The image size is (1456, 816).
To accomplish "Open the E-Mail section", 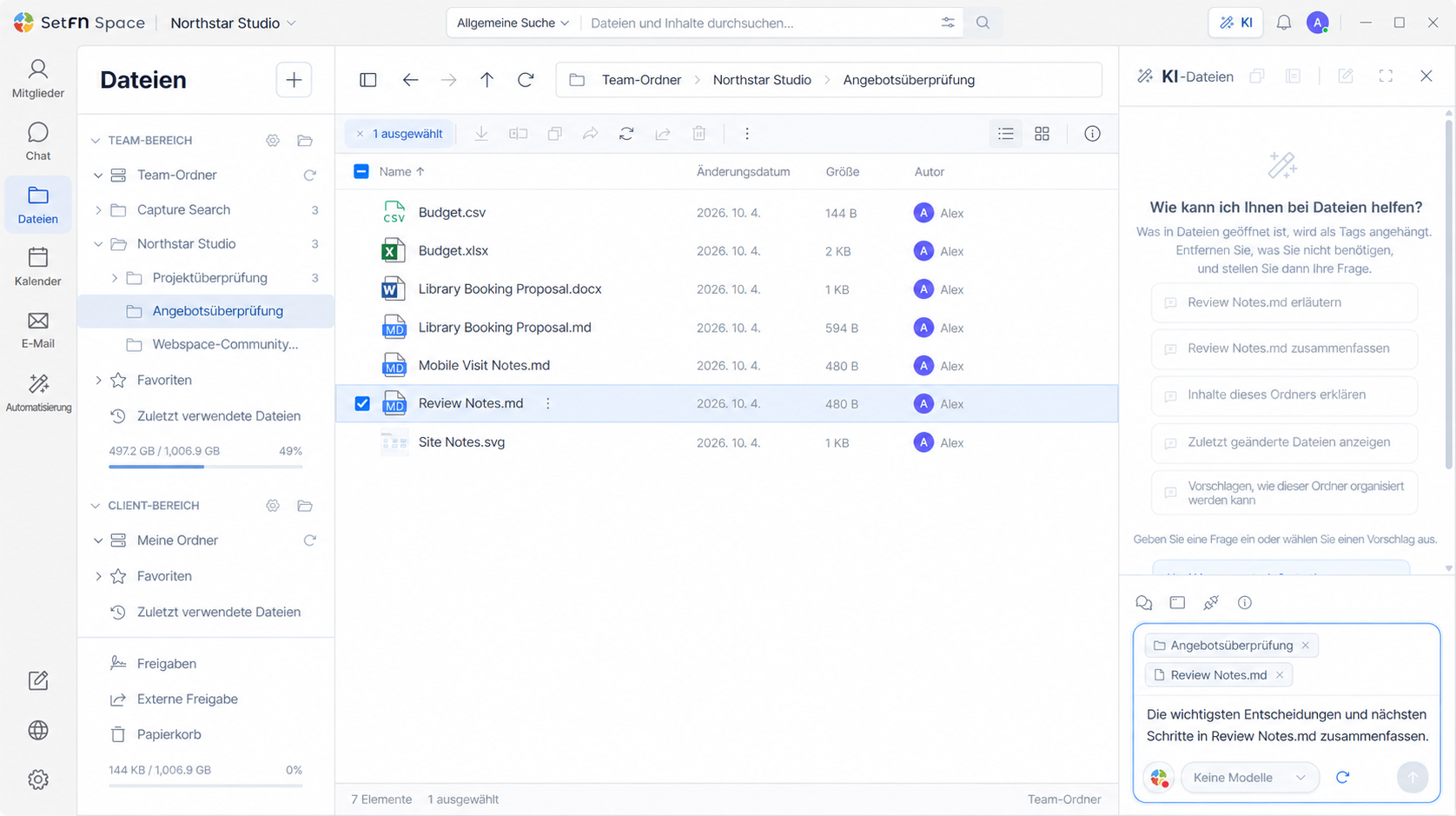I will point(38,330).
